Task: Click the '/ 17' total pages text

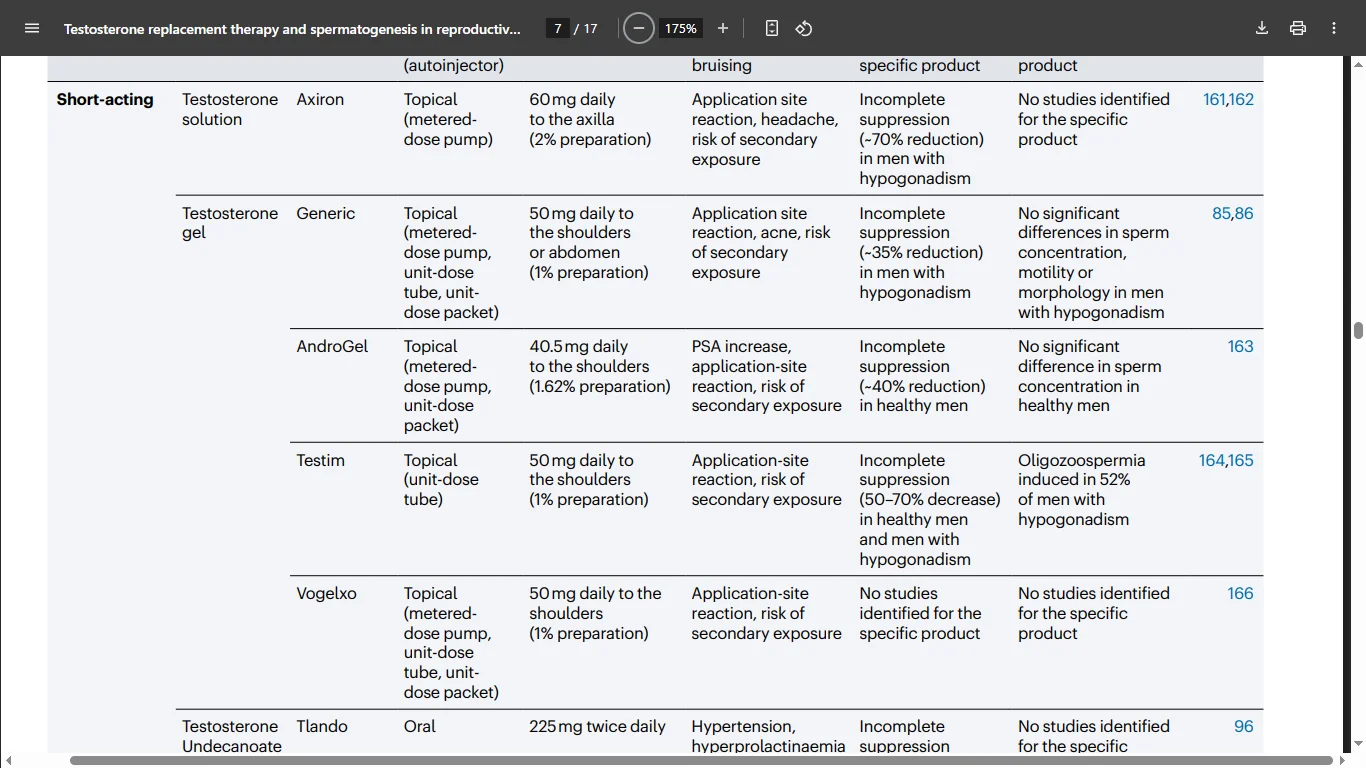Action: point(586,28)
